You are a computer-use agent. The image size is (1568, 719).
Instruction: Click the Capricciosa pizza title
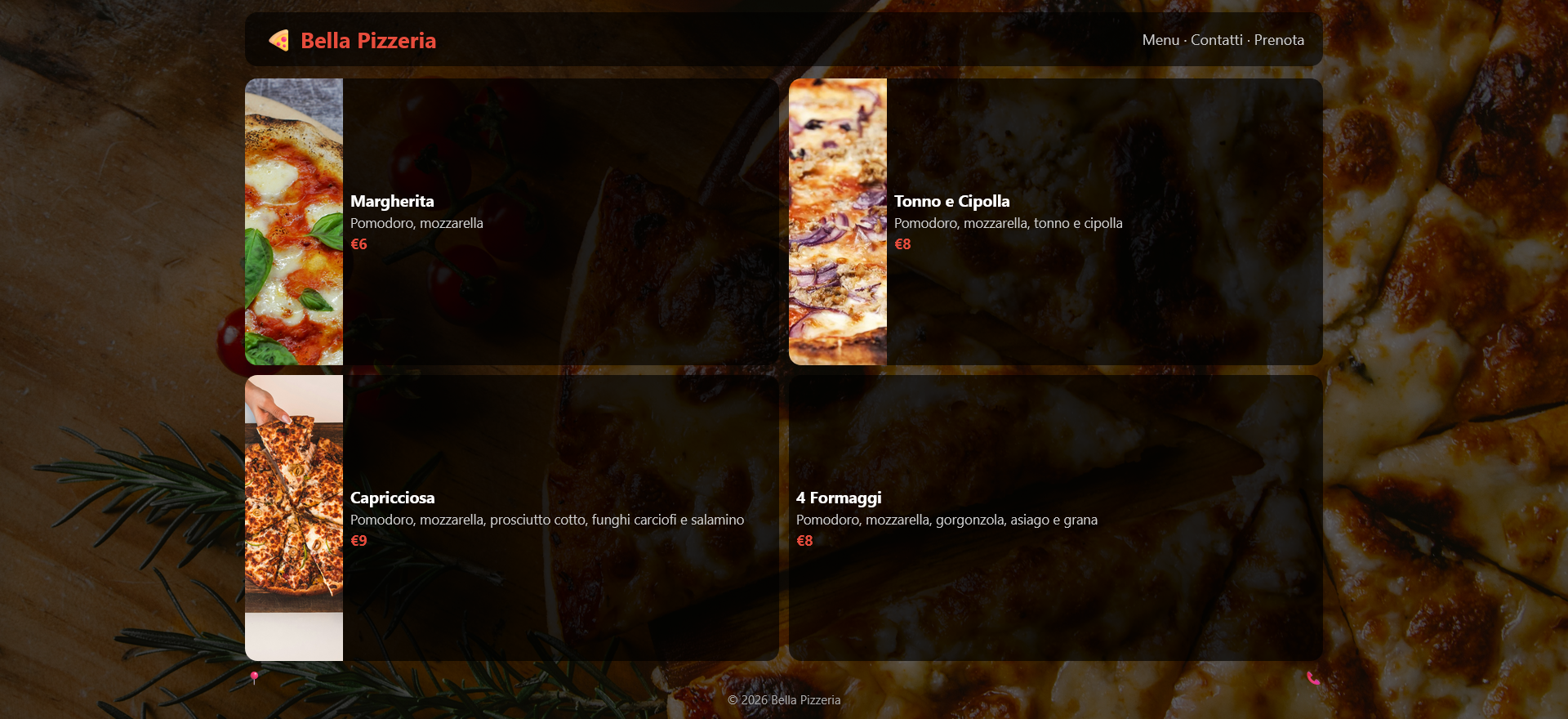[x=392, y=498]
